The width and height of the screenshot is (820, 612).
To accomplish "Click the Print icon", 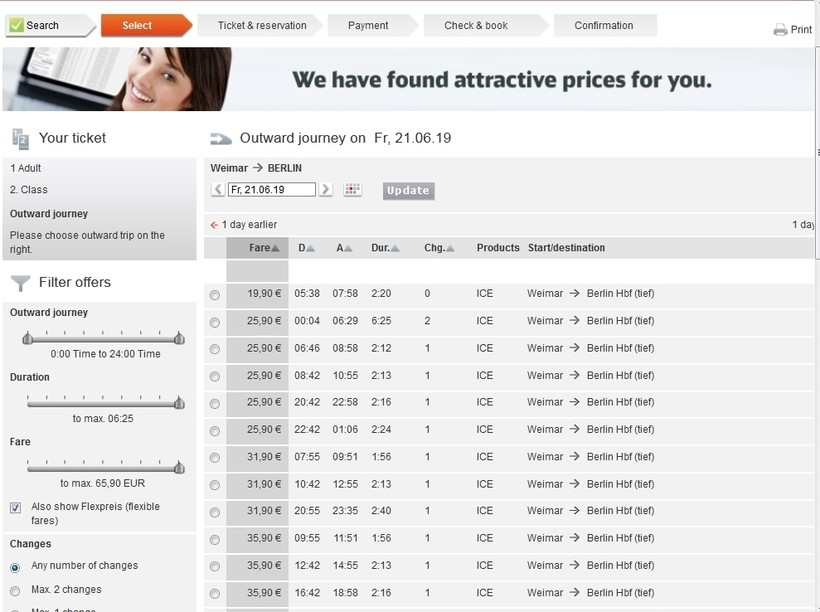I will coord(780,30).
